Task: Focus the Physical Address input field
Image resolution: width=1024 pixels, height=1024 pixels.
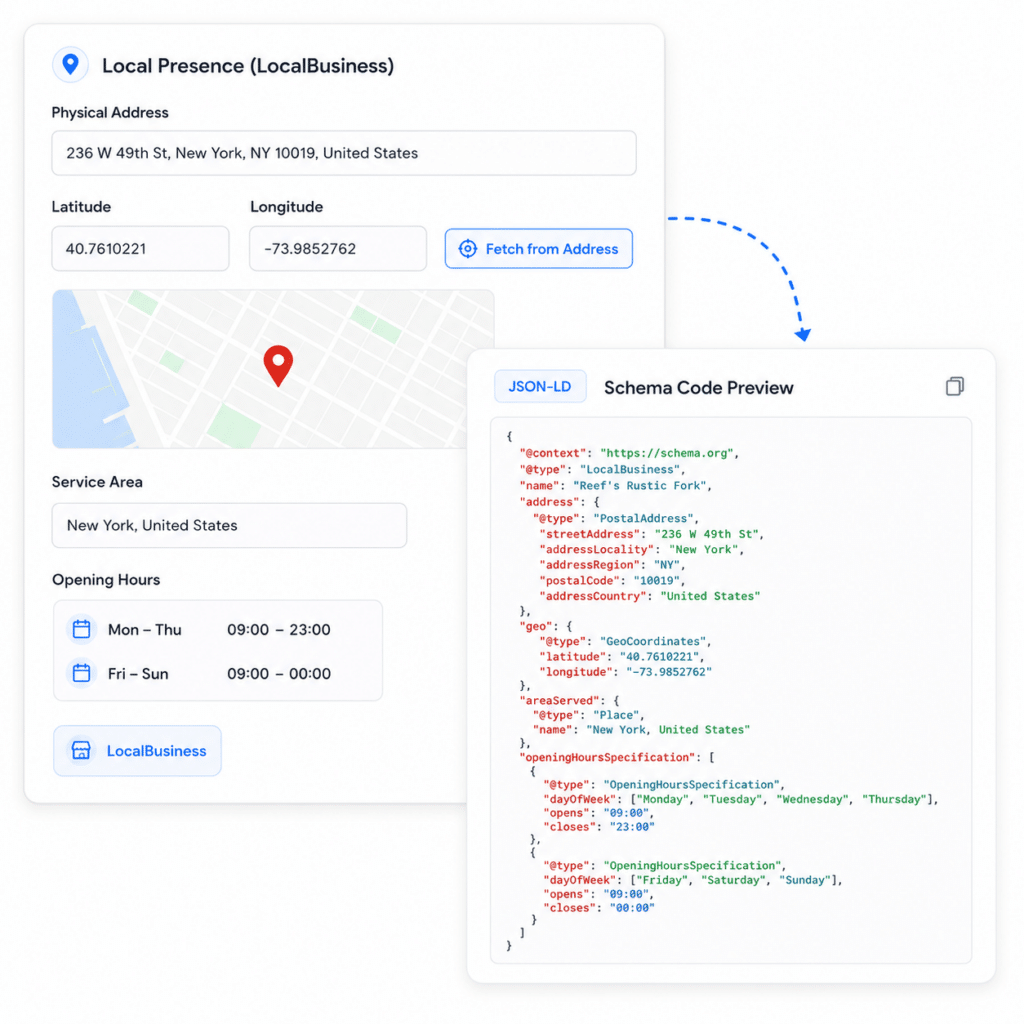Action: [344, 153]
